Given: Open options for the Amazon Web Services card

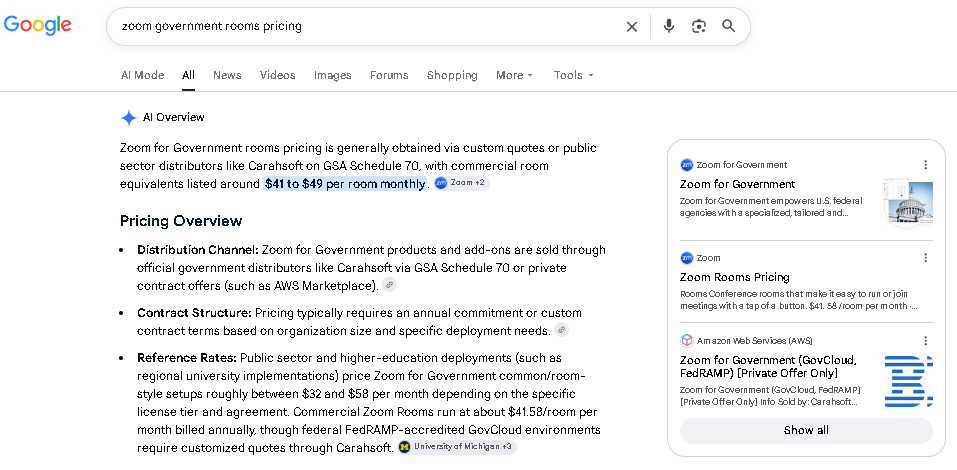Looking at the screenshot, I should coord(925,341).
